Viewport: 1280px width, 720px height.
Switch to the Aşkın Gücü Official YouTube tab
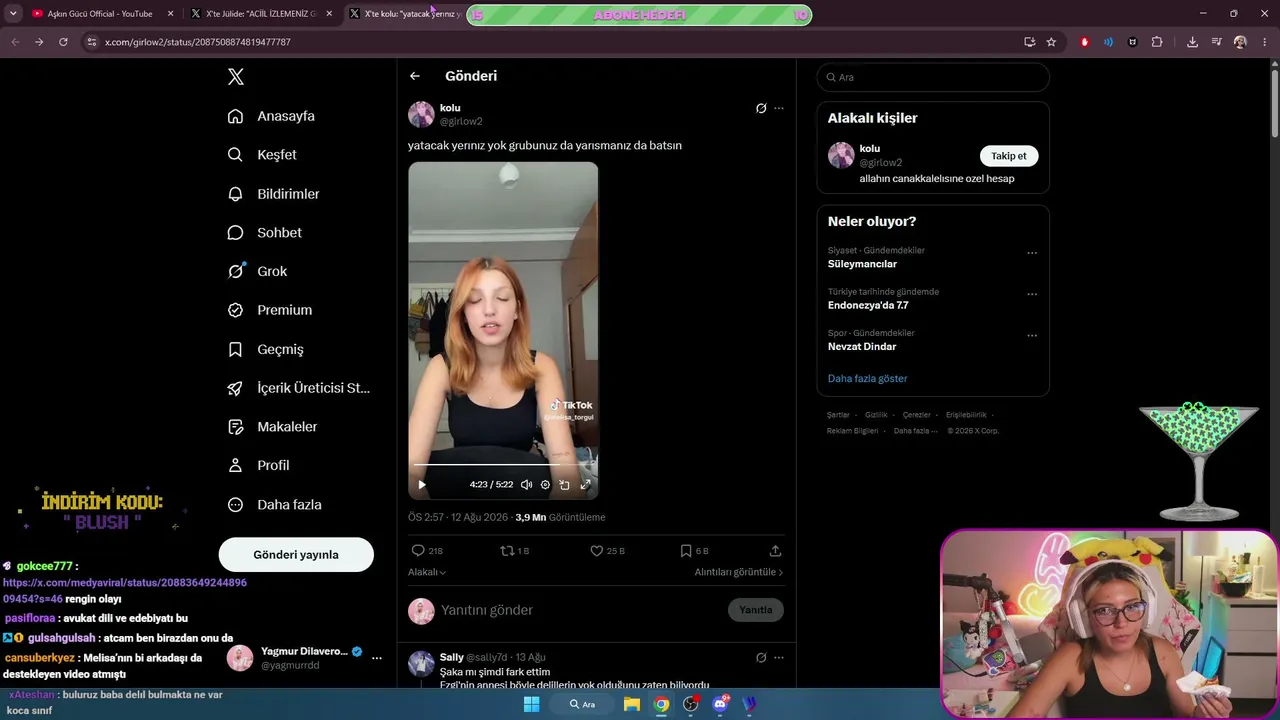pyautogui.click(x=99, y=14)
